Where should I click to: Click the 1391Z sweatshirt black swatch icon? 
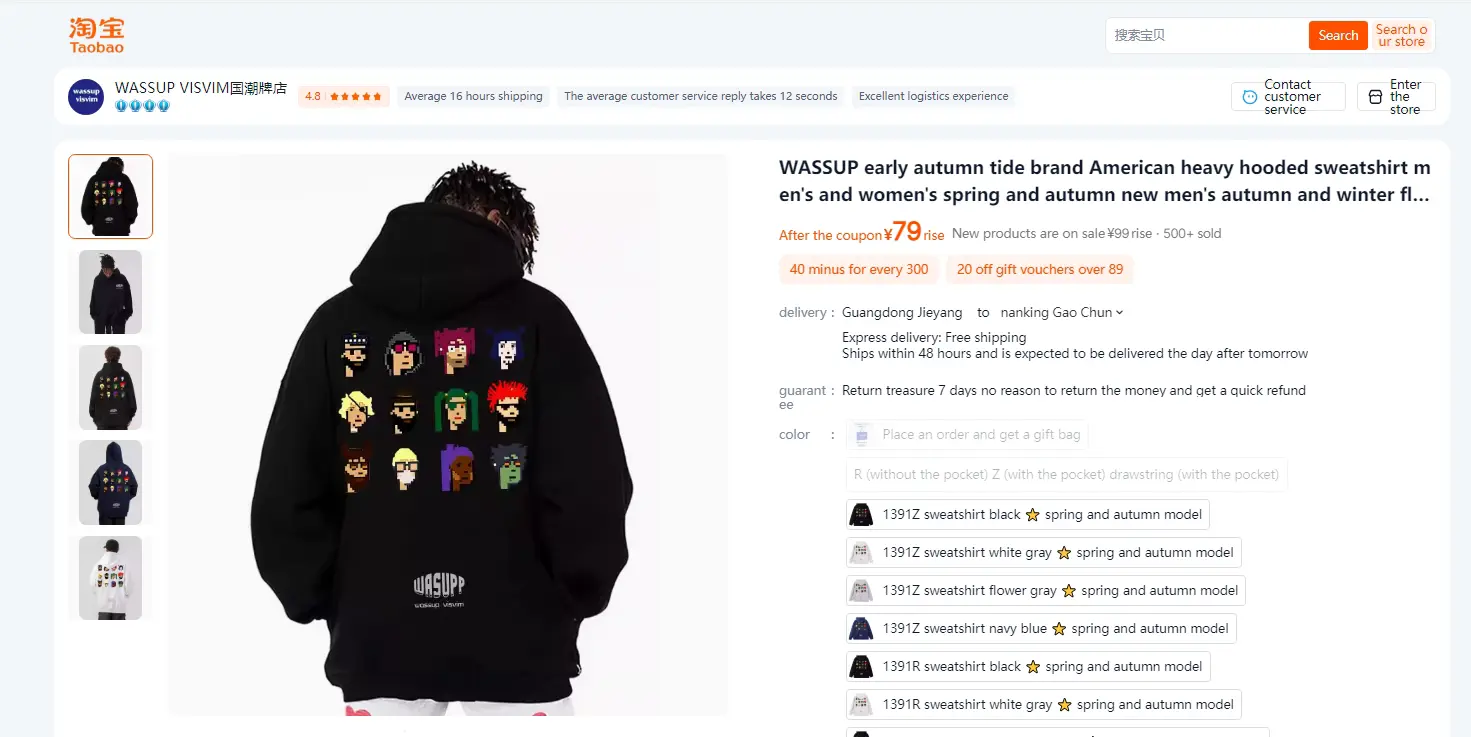click(x=861, y=515)
